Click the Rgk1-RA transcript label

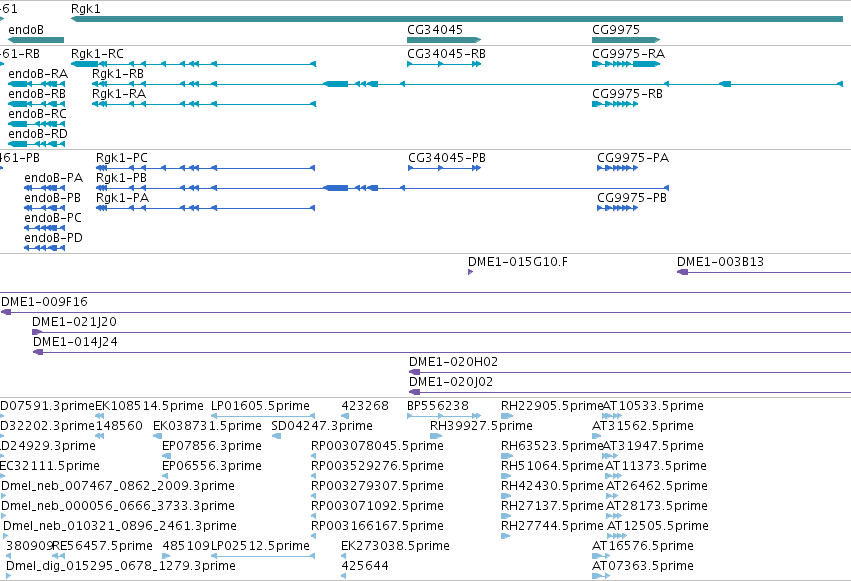119,94
